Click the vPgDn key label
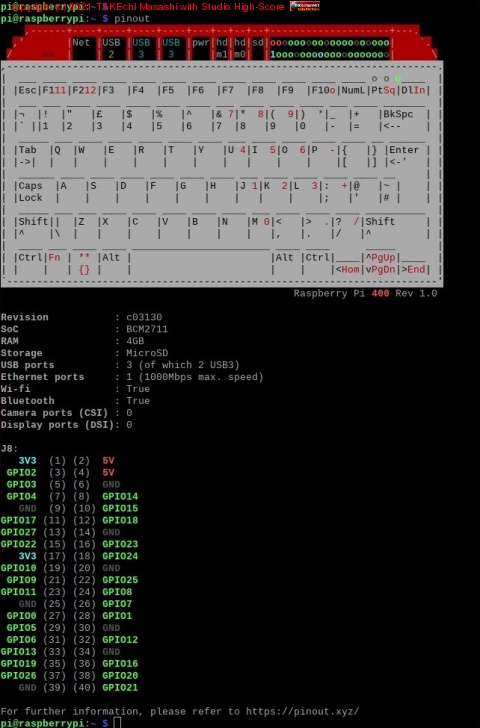 click(x=380, y=269)
